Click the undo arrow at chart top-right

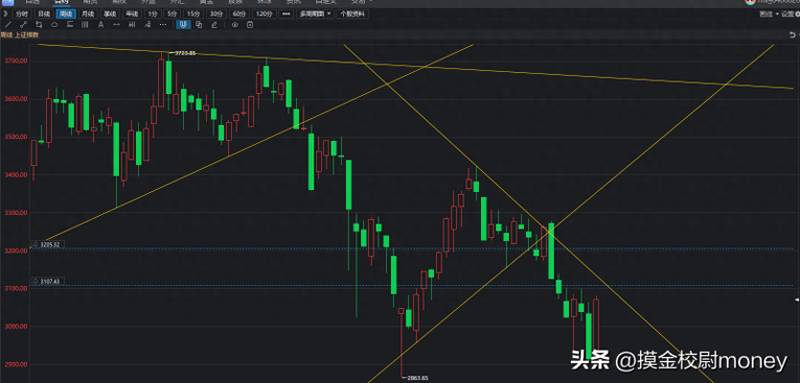point(792,35)
